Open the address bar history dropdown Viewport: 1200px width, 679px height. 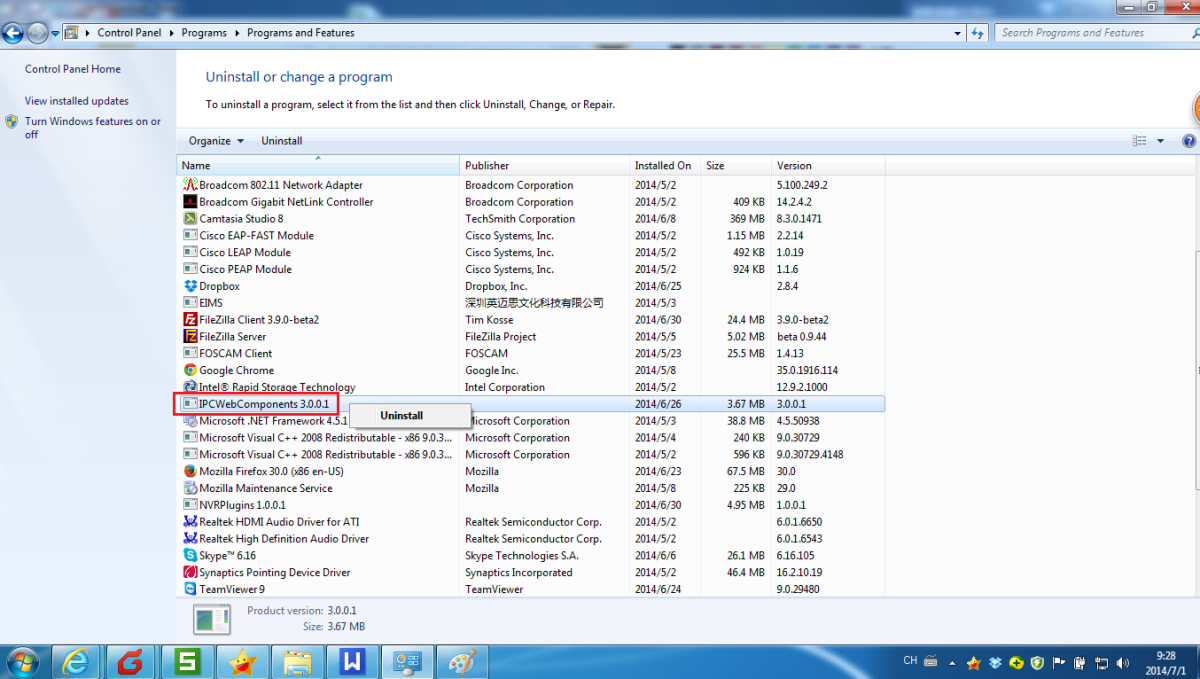(957, 33)
